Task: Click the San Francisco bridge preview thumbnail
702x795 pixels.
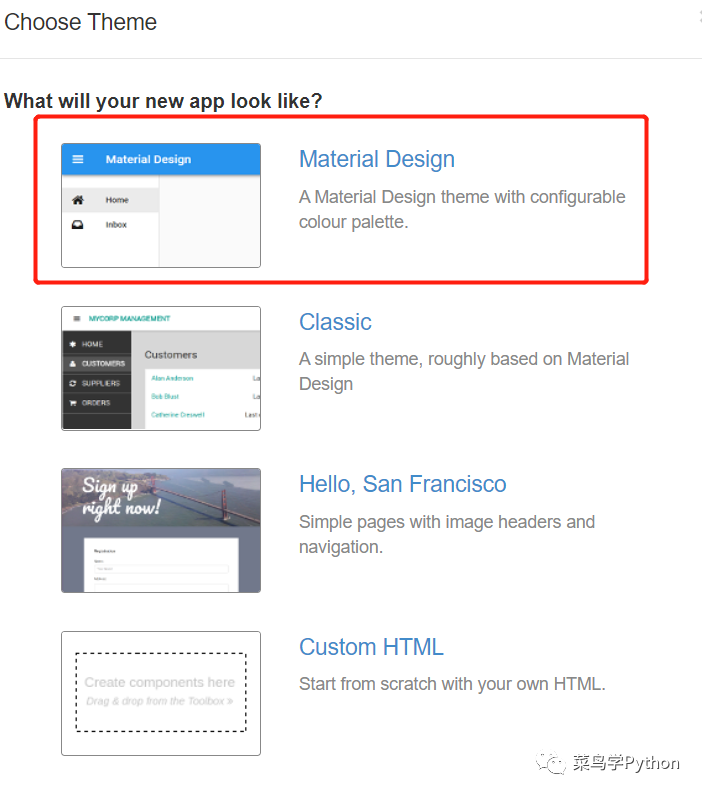Action: pyautogui.click(x=161, y=530)
